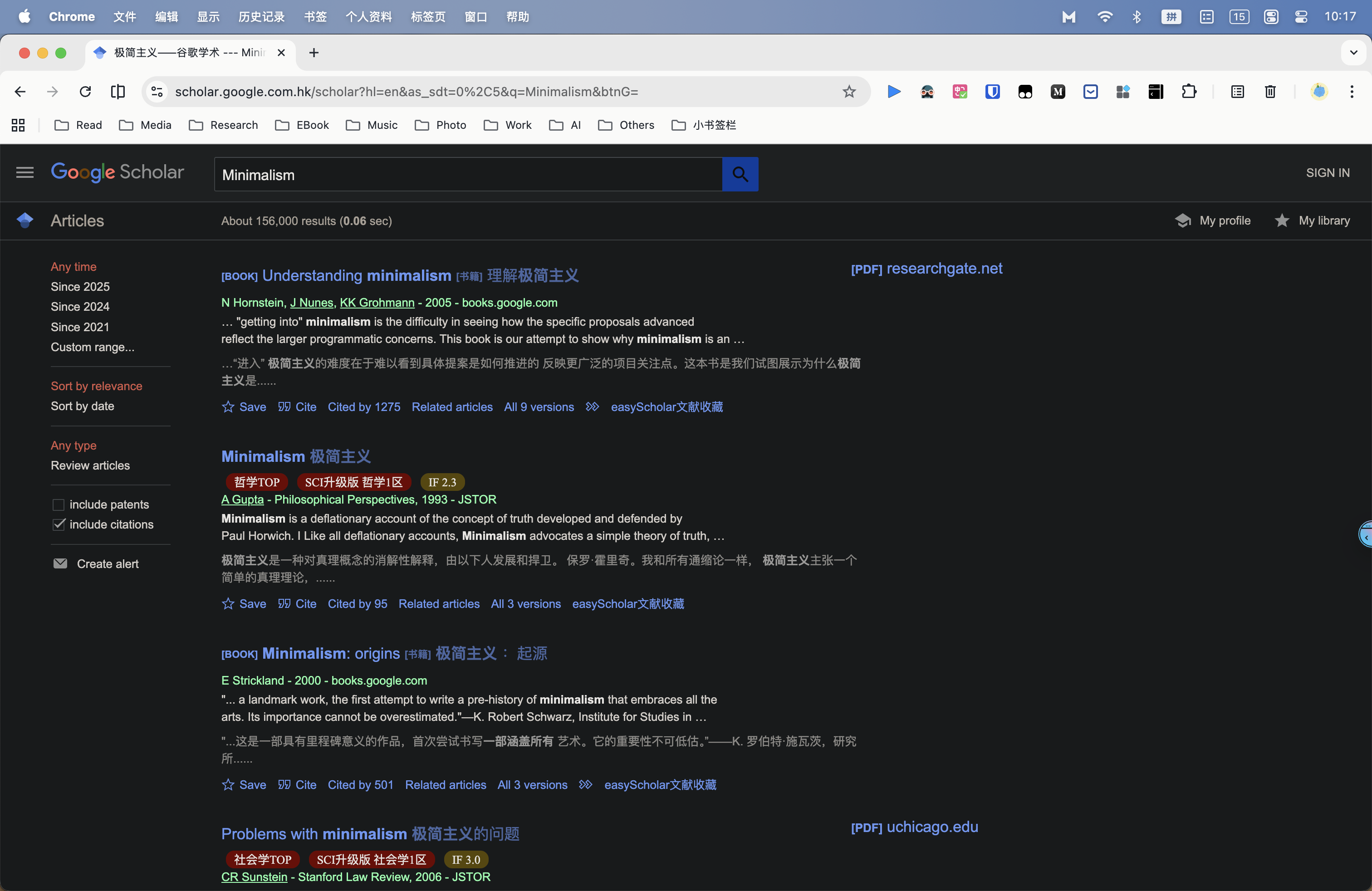Image resolution: width=1372 pixels, height=891 pixels.
Task: Click the Minimalism search input field
Action: (467, 174)
